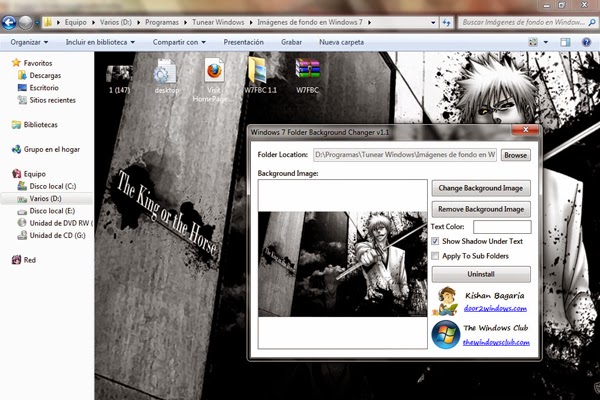Open Descargas in the sidebar

pyautogui.click(x=39, y=75)
